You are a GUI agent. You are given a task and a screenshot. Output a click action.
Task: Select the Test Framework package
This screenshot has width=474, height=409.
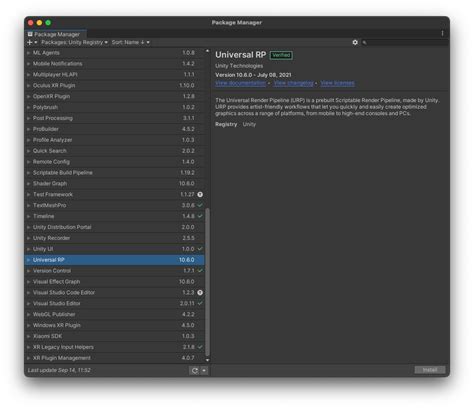pyautogui.click(x=115, y=194)
